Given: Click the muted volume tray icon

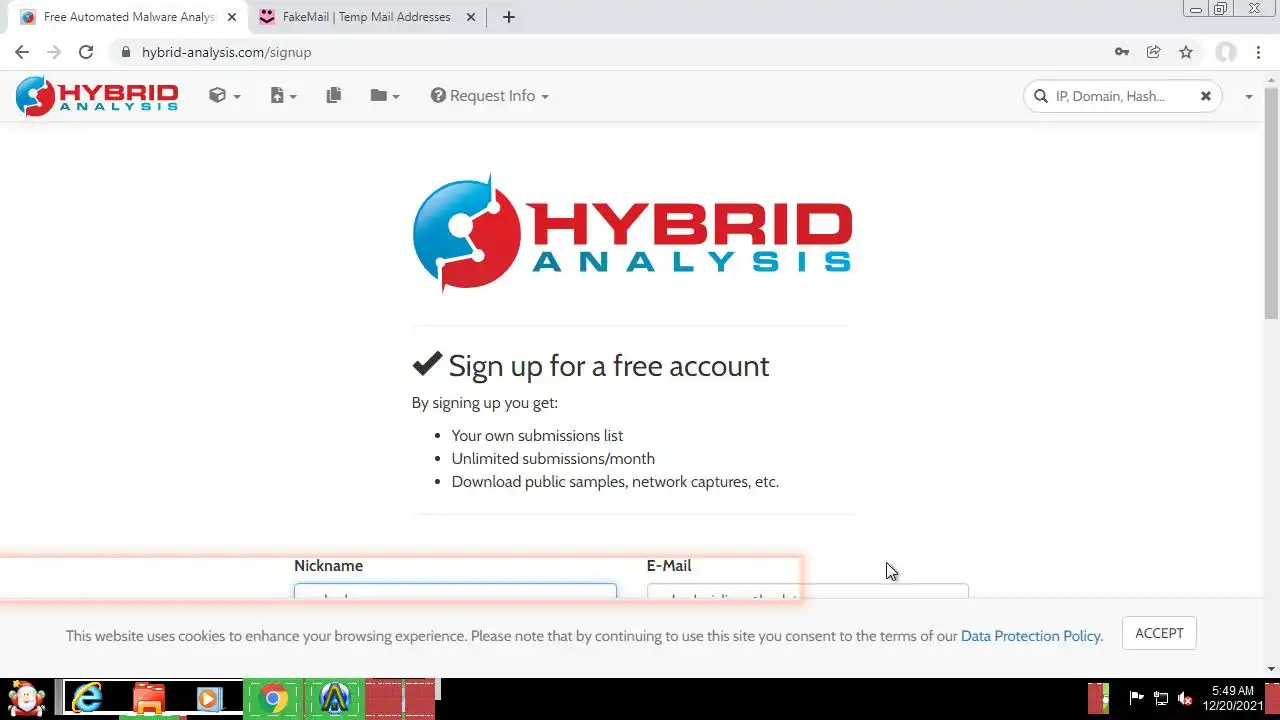Looking at the screenshot, I should pos(1186,698).
